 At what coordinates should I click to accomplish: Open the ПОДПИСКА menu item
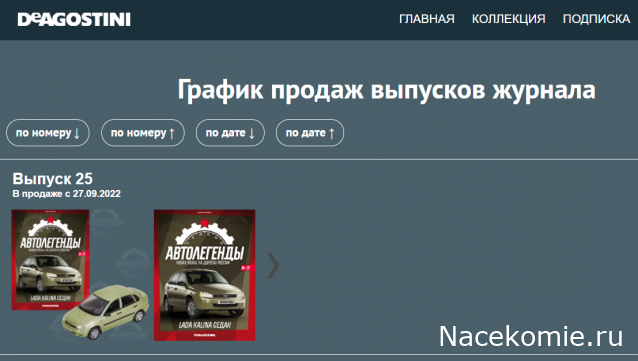tap(596, 19)
